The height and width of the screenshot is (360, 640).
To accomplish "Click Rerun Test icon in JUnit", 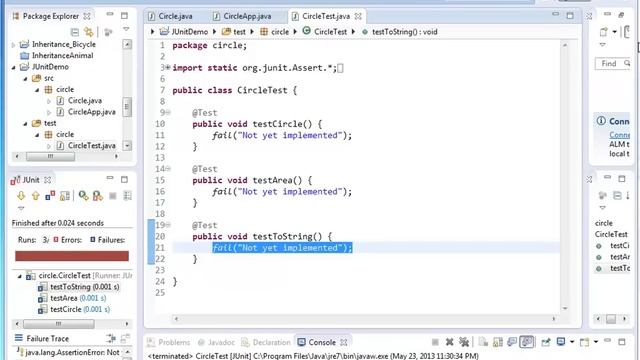I will click(x=84, y=196).
